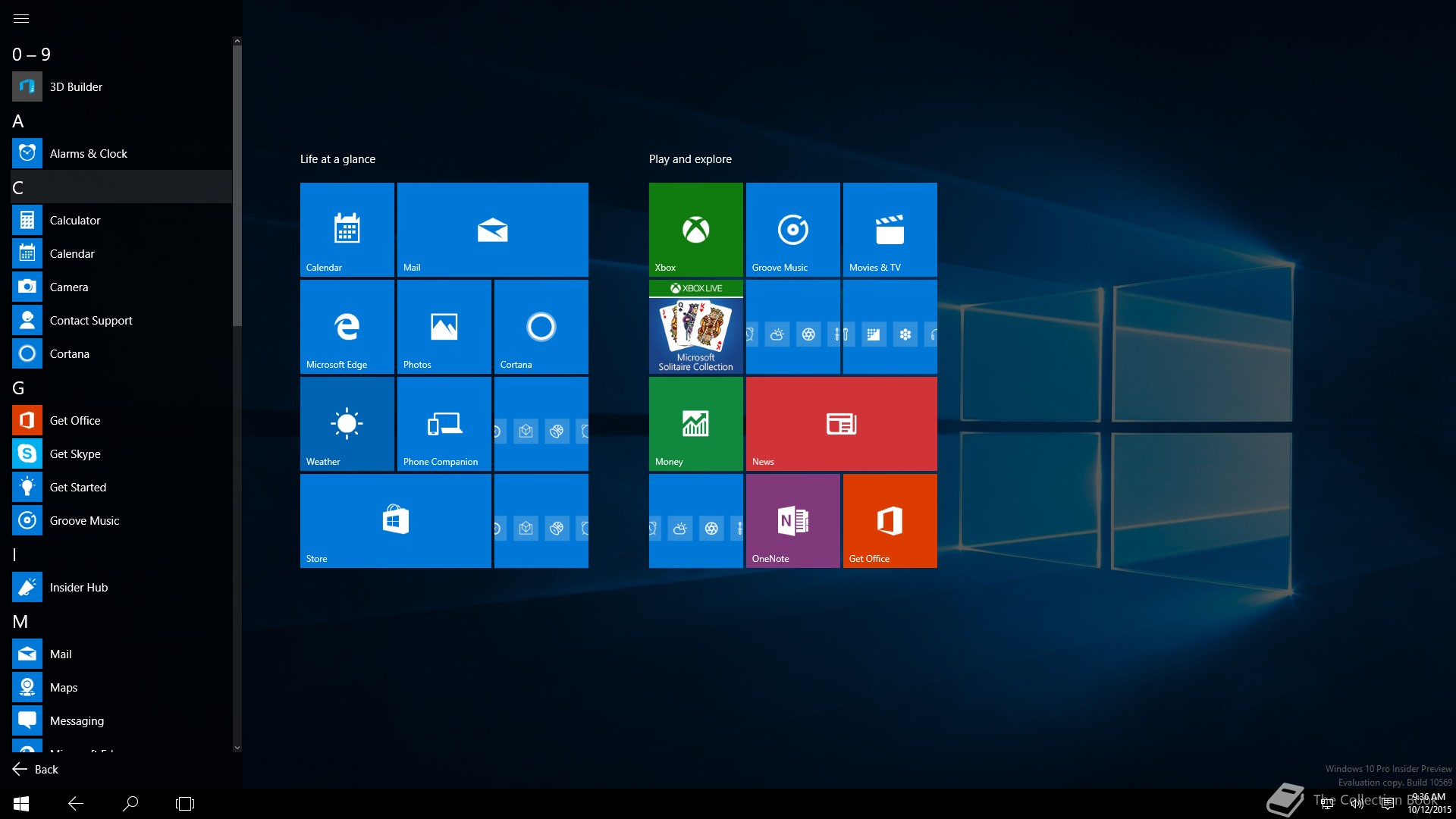
Task: Launch Camera from the app list
Action: pyautogui.click(x=121, y=287)
